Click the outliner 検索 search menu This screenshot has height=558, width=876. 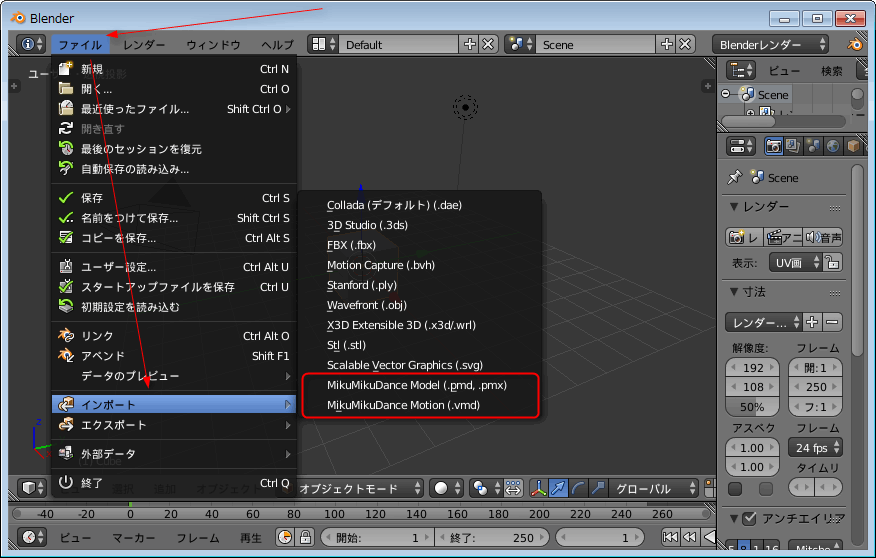(x=832, y=70)
